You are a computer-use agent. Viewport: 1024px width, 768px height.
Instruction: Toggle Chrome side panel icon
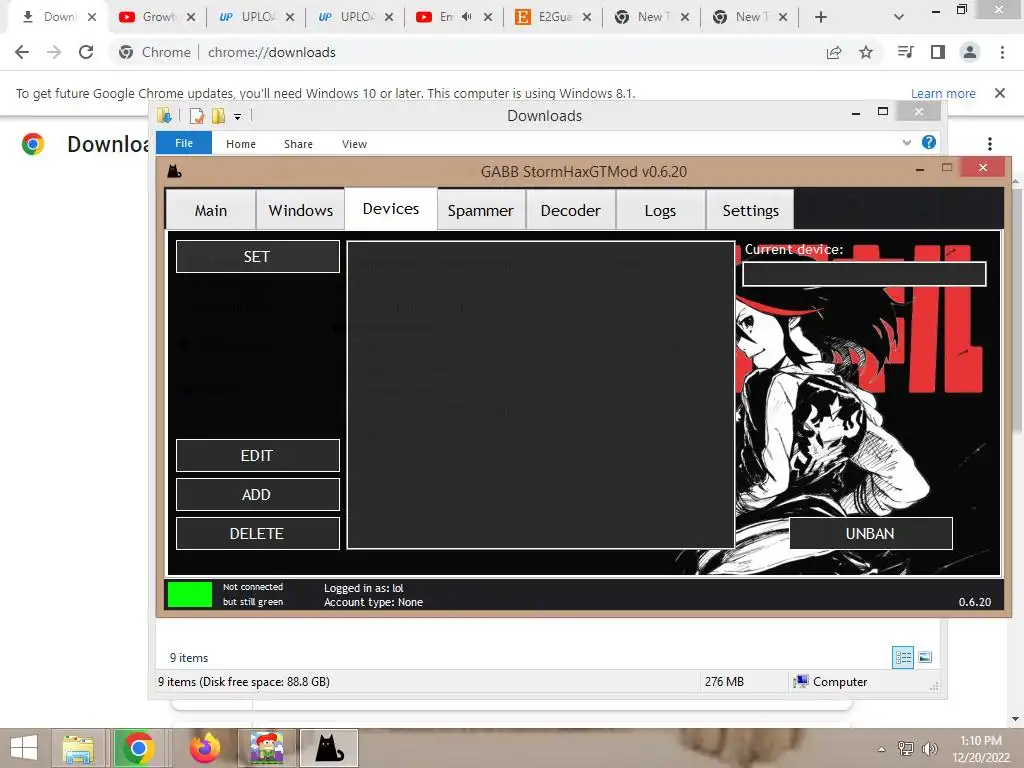938,52
